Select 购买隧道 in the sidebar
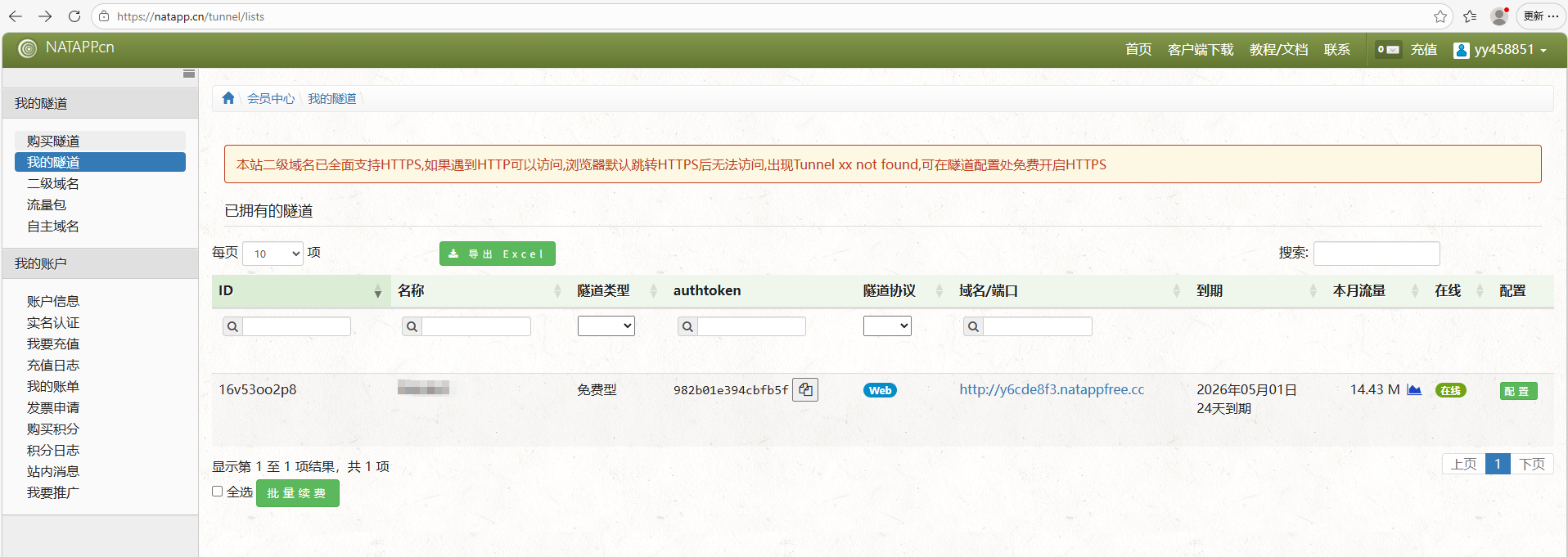The width and height of the screenshot is (1568, 557). pyautogui.click(x=100, y=141)
